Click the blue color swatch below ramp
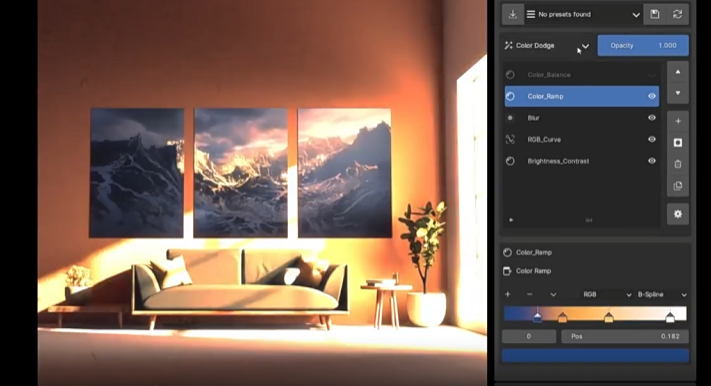711x386 pixels. [595, 356]
